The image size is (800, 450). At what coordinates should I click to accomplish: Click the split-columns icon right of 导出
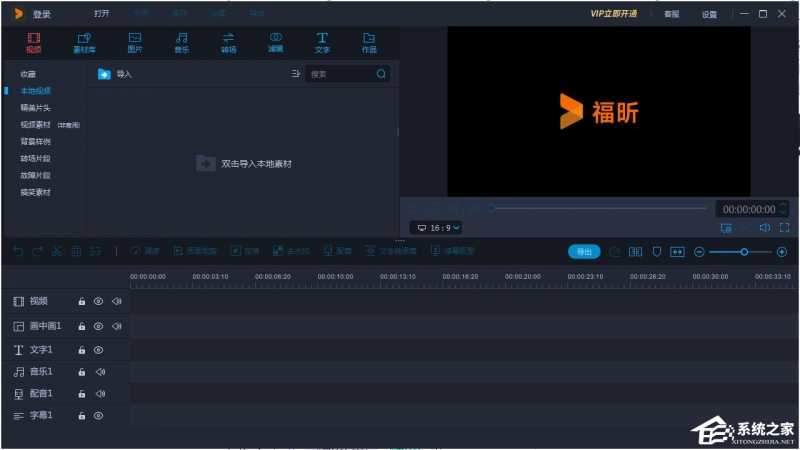(x=635, y=252)
